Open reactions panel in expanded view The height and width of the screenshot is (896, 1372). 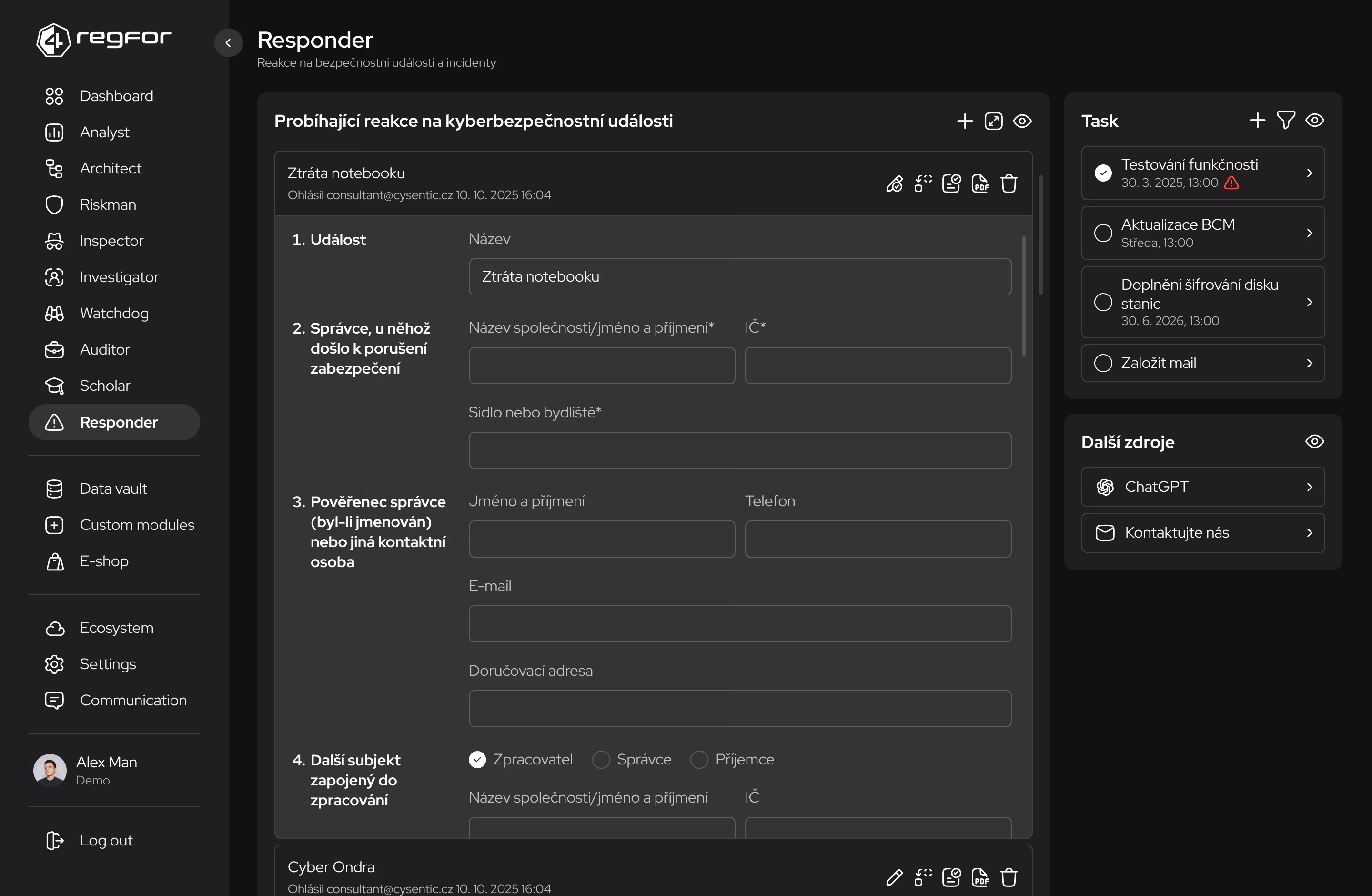point(993,121)
